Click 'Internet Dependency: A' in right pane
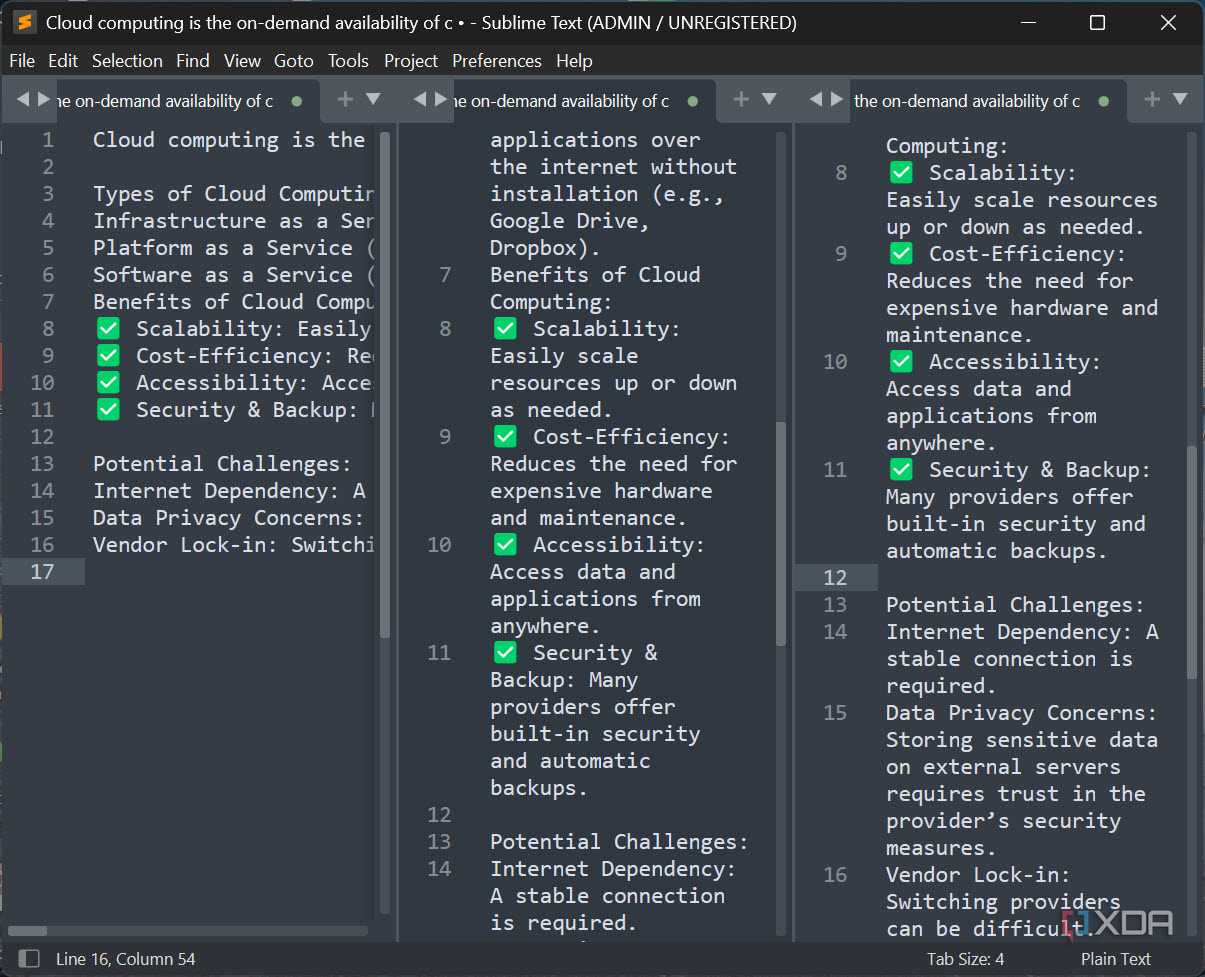 click(x=1022, y=632)
